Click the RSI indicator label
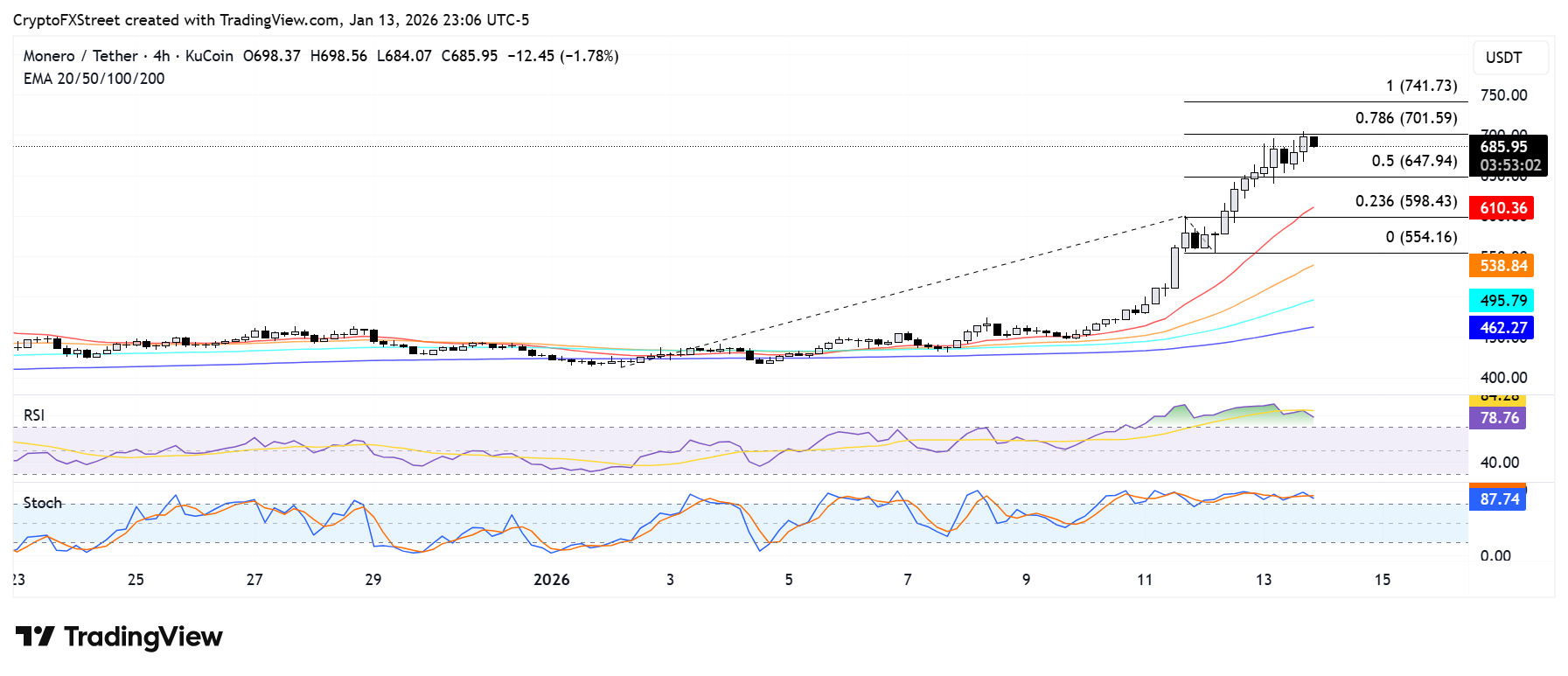This screenshot has width=1568, height=676. coord(34,415)
